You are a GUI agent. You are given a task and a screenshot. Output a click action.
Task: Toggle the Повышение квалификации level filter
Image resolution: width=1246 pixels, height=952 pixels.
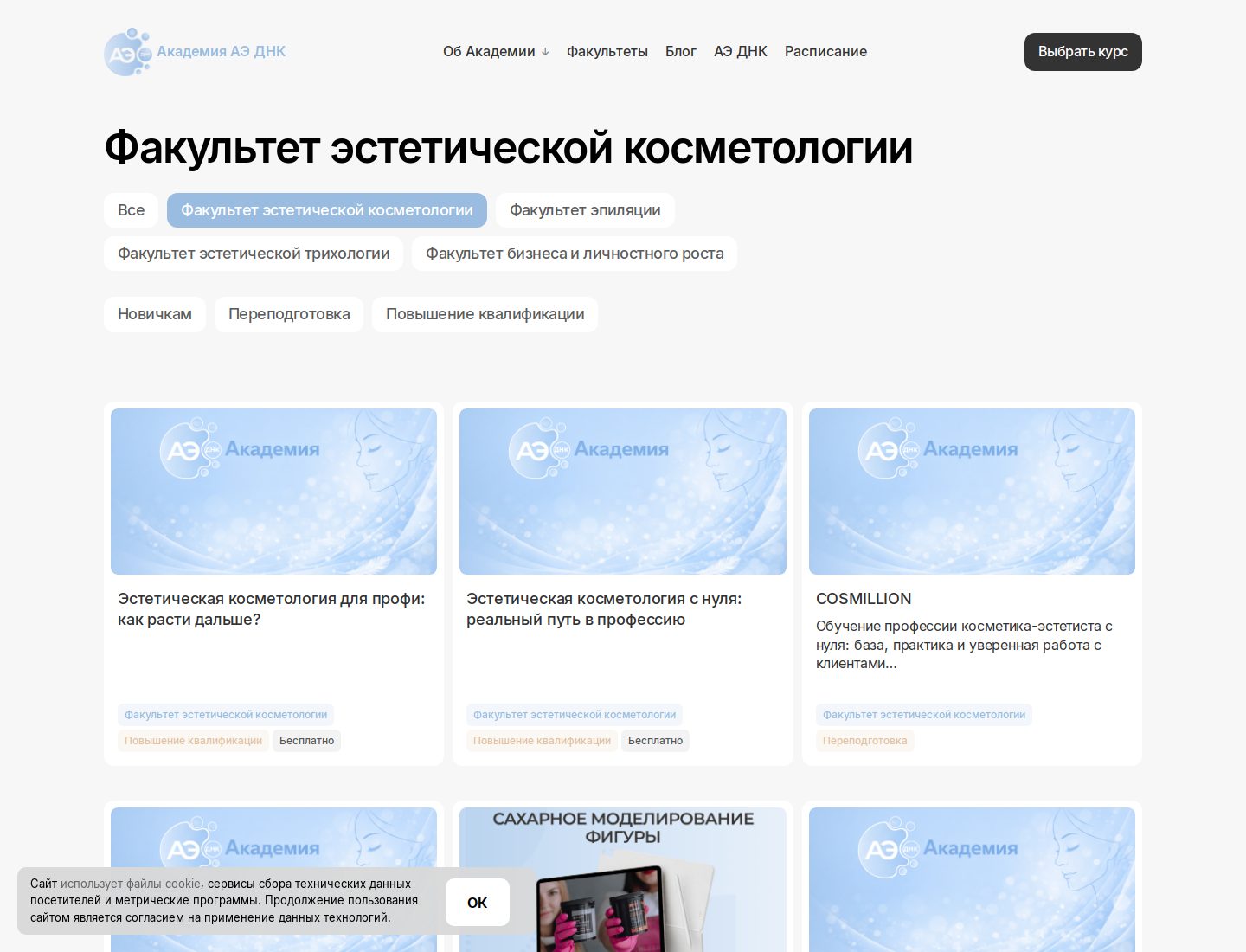485,314
